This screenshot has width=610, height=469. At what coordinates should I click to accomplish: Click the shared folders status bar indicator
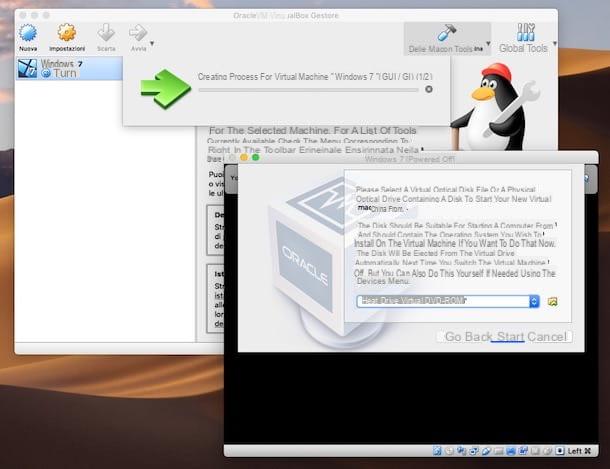point(499,451)
